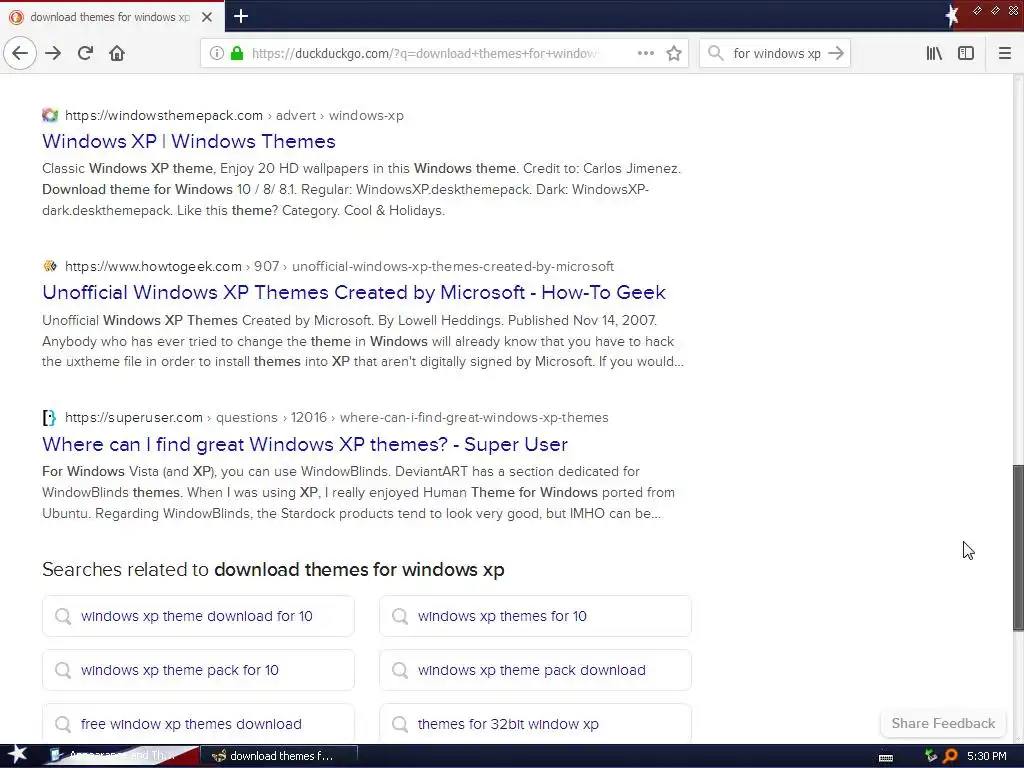The height and width of the screenshot is (768, 1024).
Task: Search related 'windows xp themes for 10'
Action: pos(535,616)
